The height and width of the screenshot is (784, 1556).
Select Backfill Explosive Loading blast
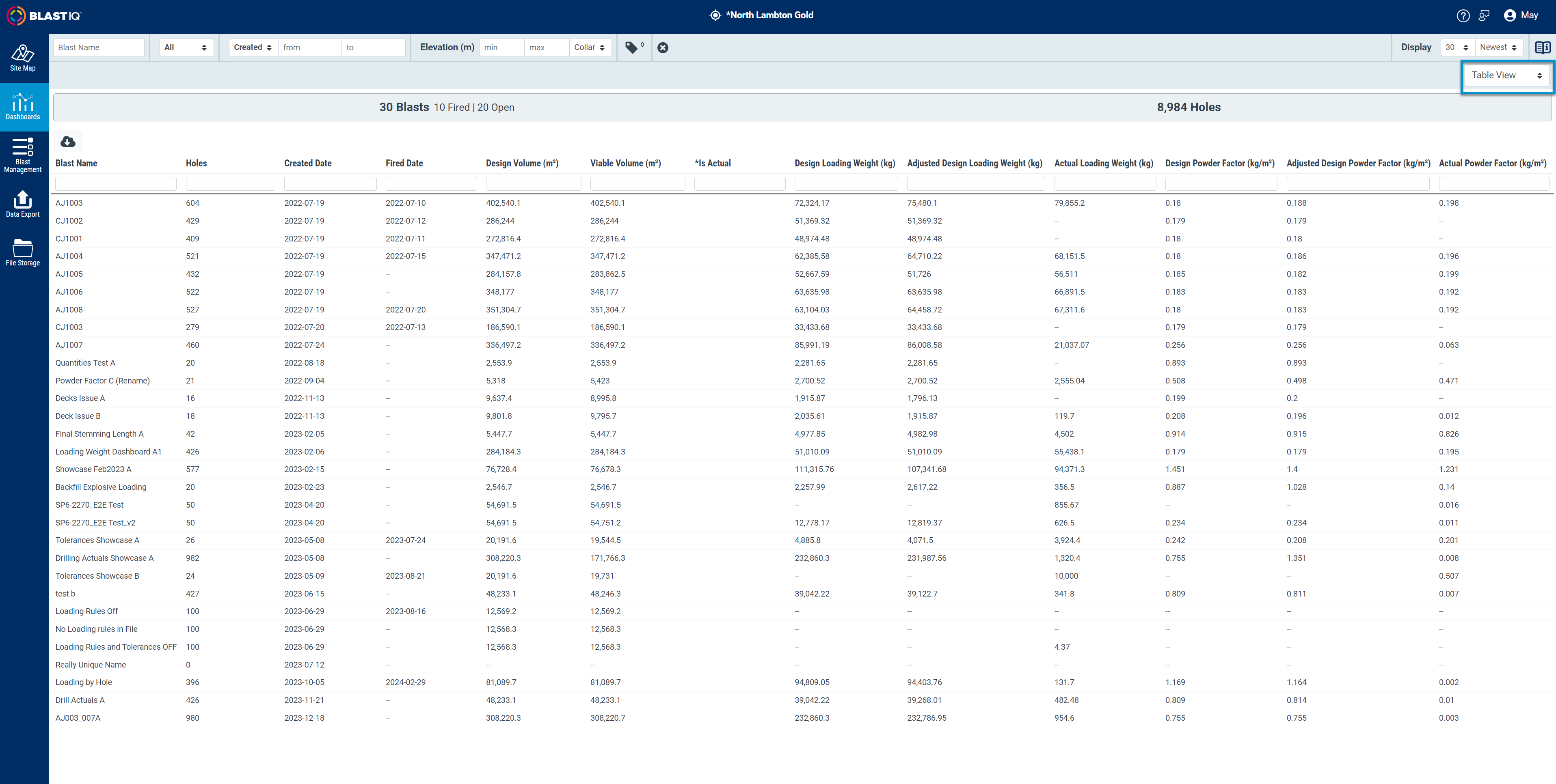pos(101,487)
